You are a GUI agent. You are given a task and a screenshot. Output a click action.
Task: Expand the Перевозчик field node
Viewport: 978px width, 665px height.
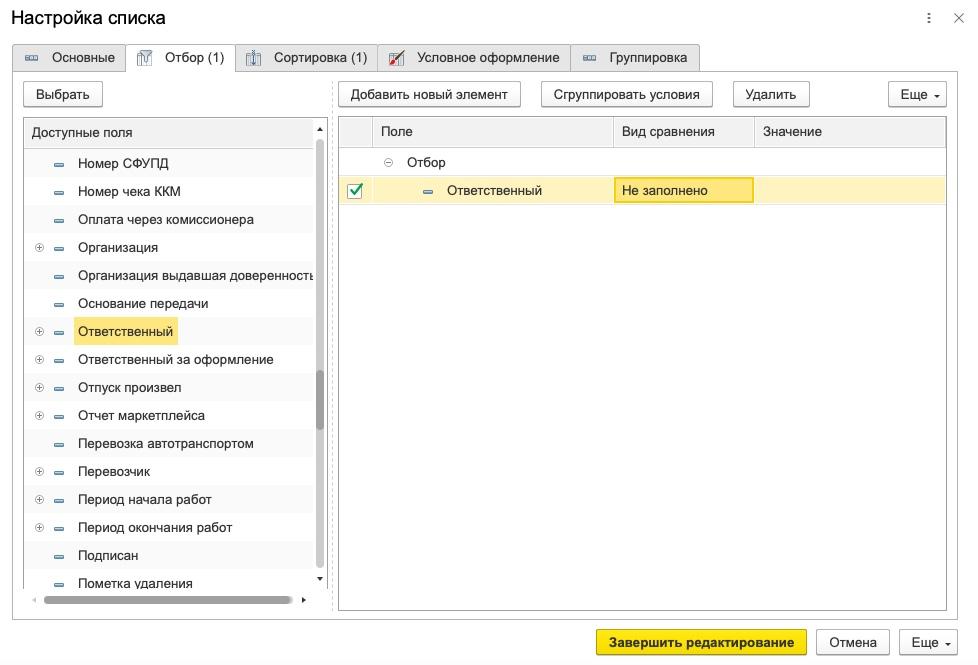[39, 471]
